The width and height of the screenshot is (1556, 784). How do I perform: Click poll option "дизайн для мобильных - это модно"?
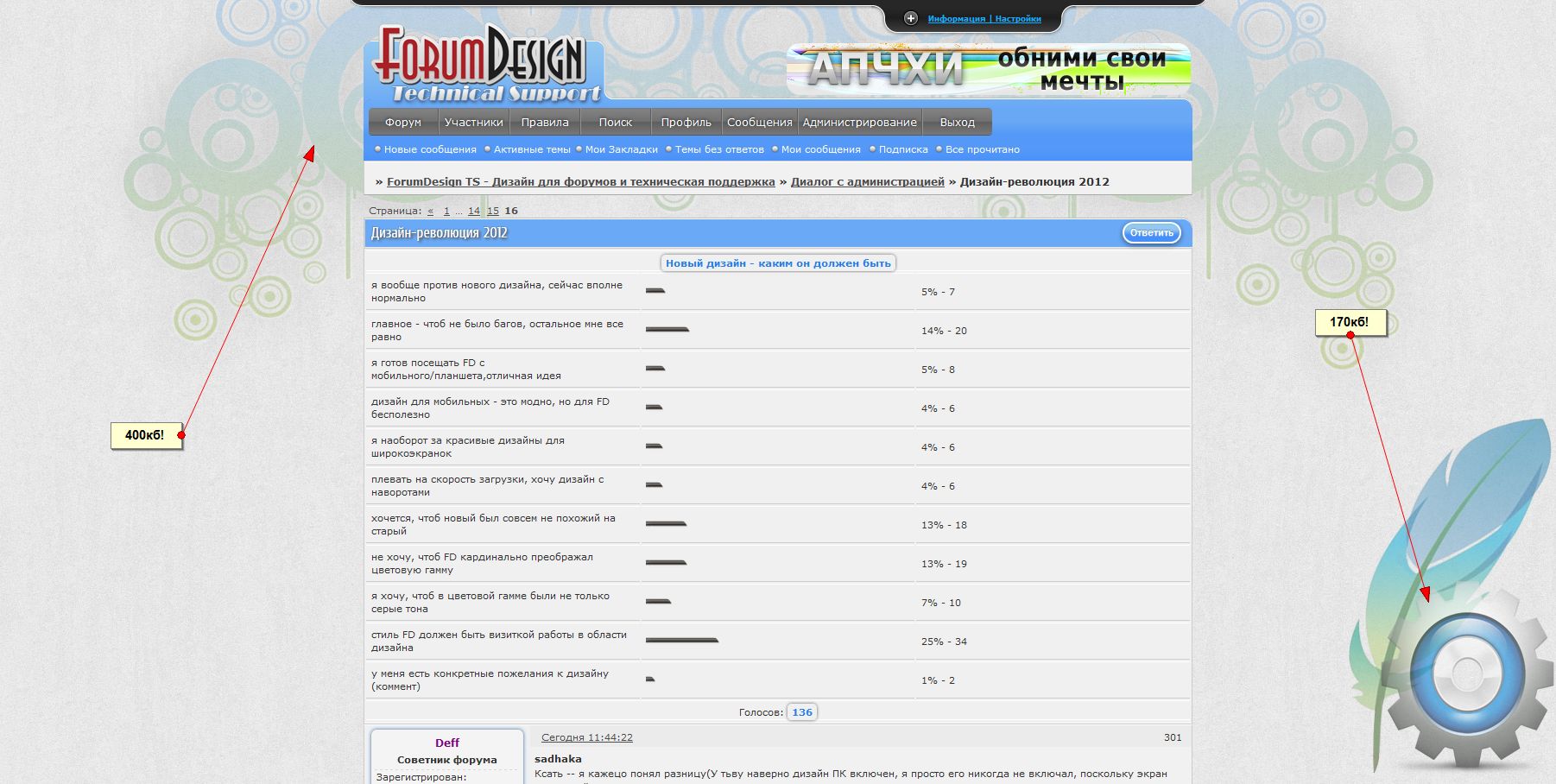pyautogui.click(x=490, y=408)
